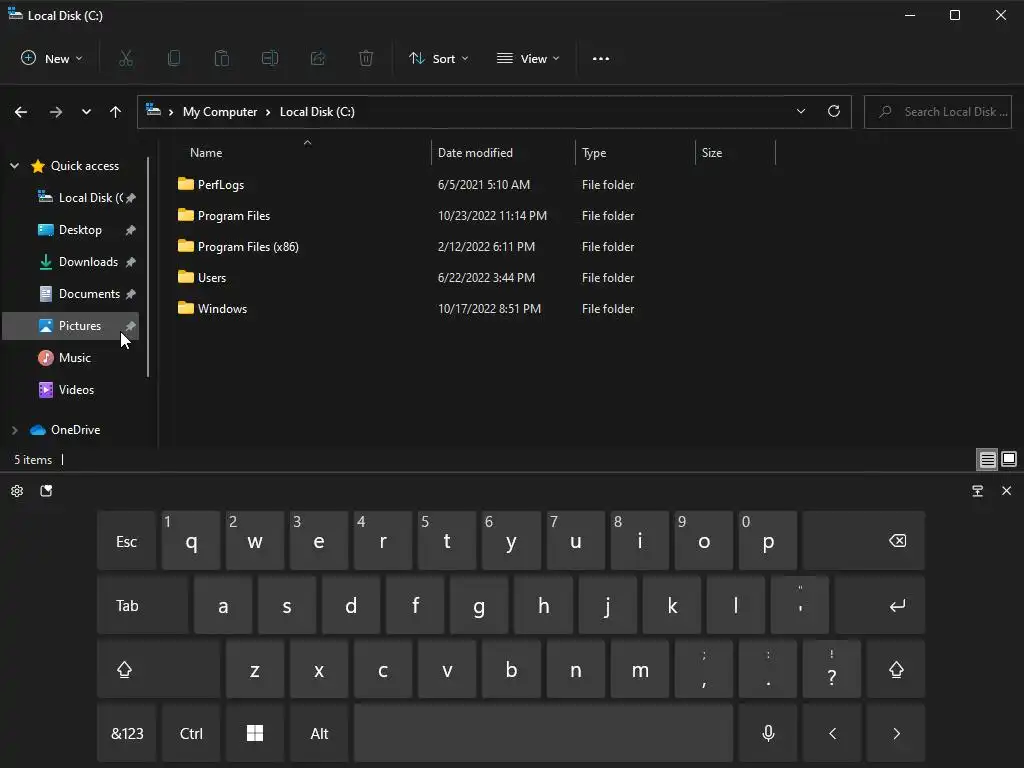
Task: Open the See more ellipsis menu
Action: coord(601,59)
